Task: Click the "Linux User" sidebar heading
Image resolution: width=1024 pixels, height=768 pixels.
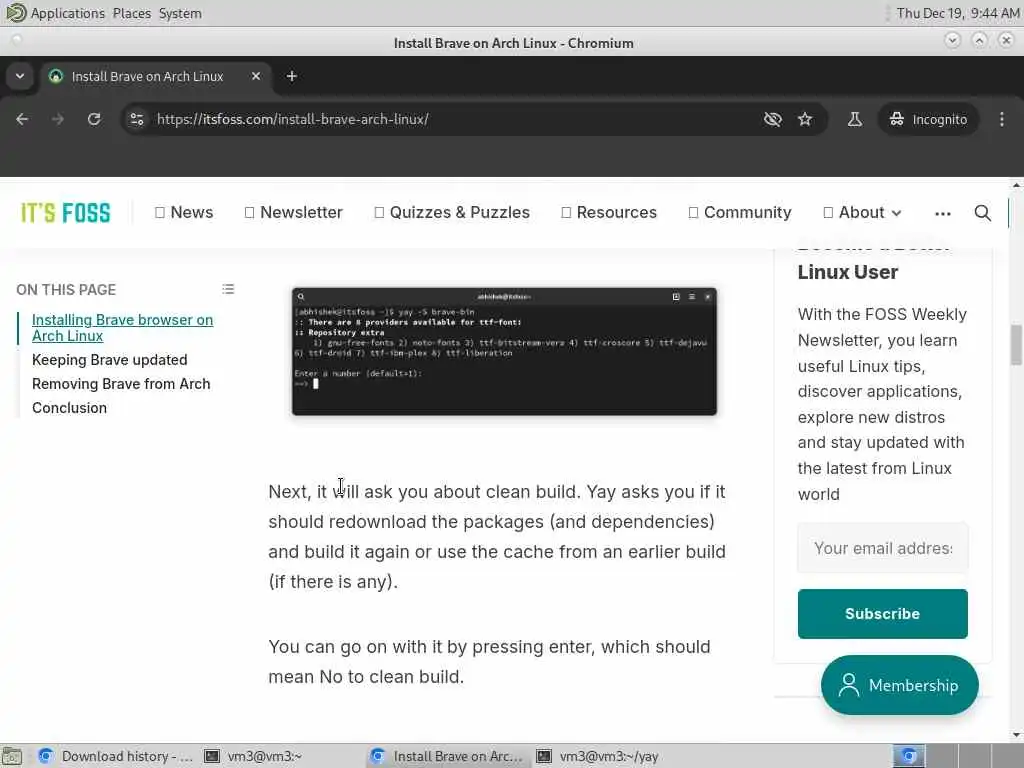Action: pyautogui.click(x=848, y=272)
